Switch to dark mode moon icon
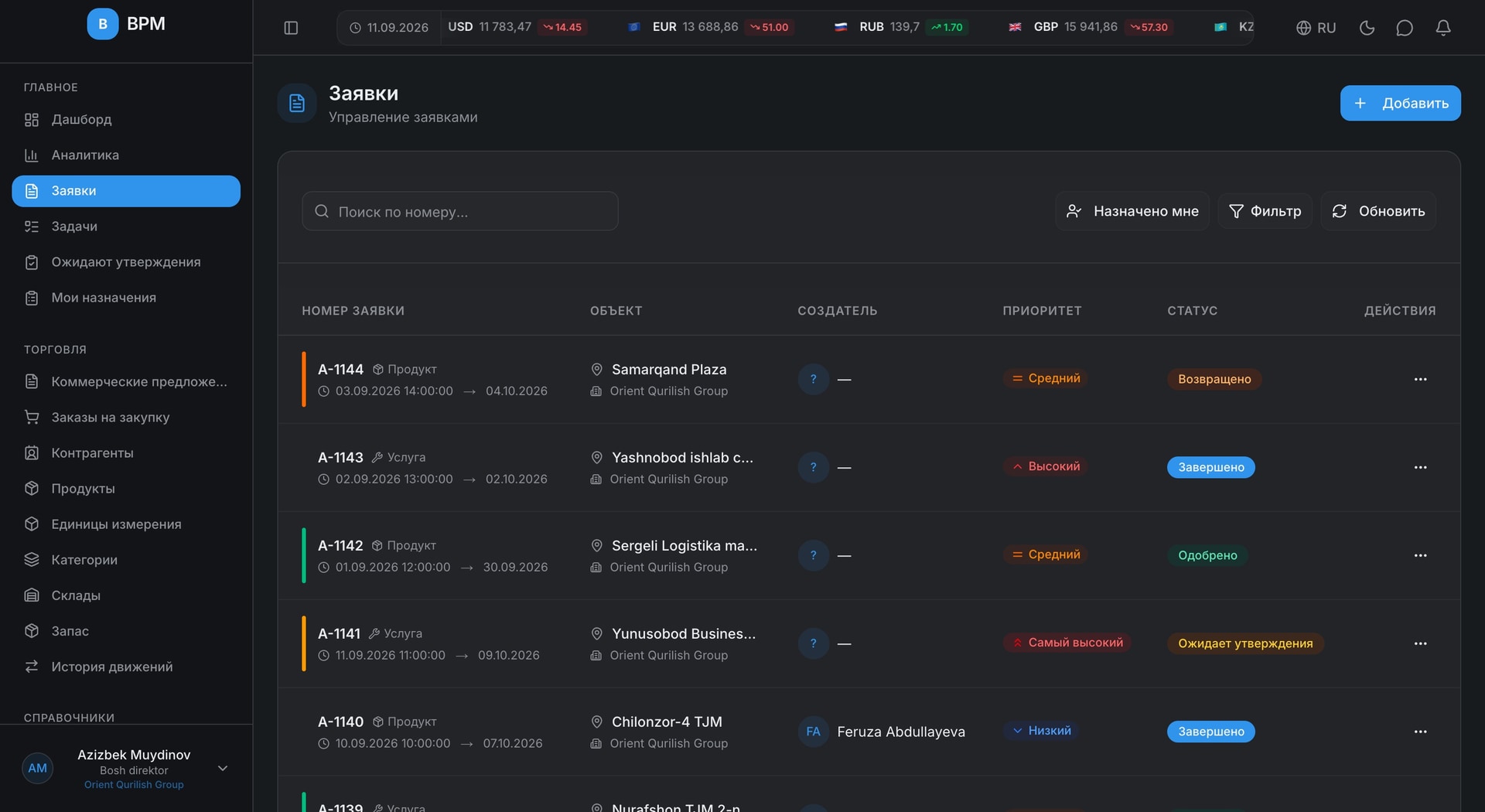 [x=1367, y=28]
